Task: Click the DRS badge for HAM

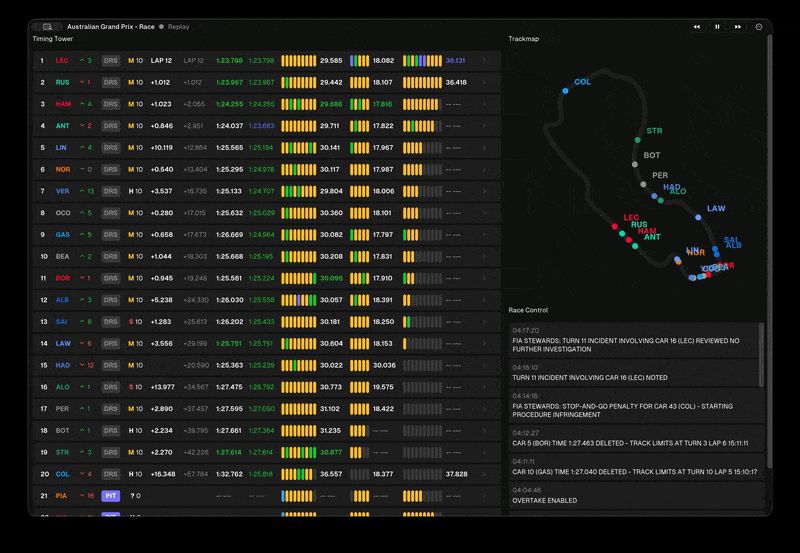Action: (x=111, y=104)
